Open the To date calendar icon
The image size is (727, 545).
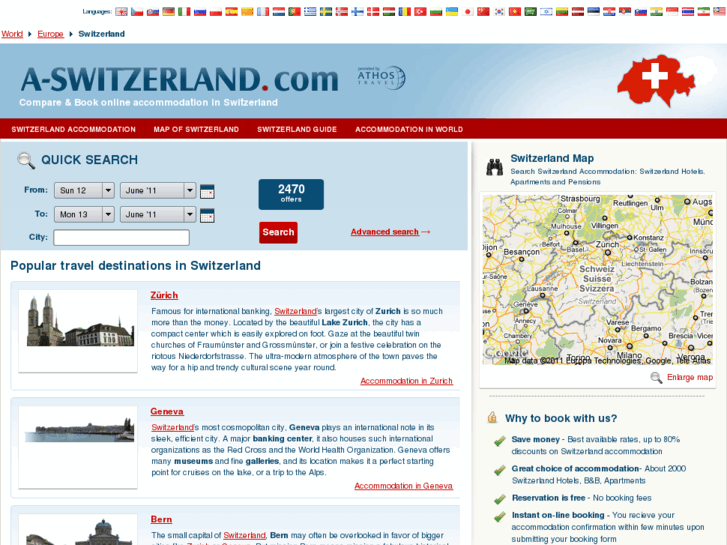tap(207, 215)
